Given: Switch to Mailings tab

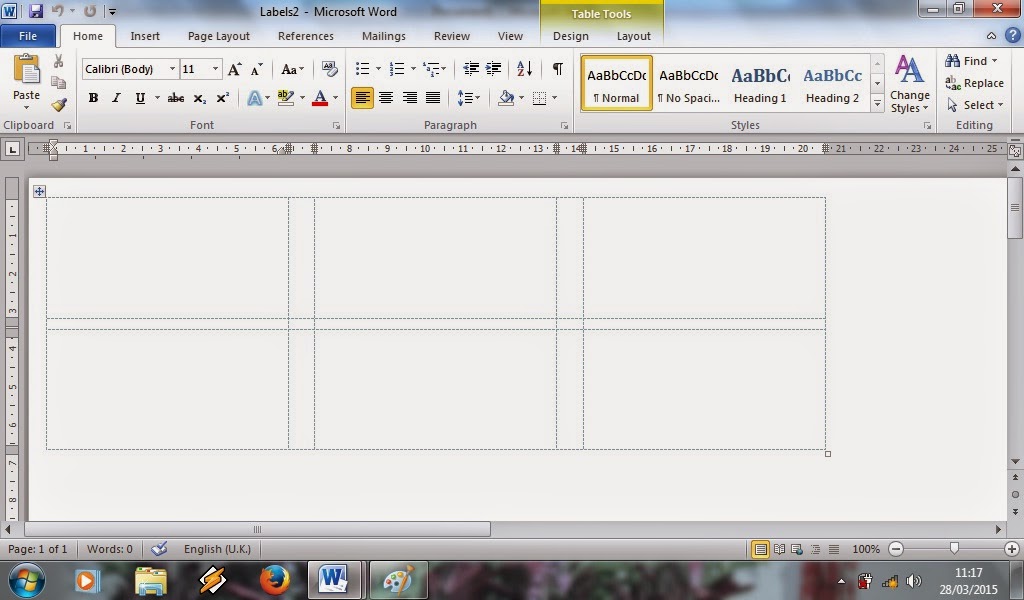Looking at the screenshot, I should coord(384,36).
